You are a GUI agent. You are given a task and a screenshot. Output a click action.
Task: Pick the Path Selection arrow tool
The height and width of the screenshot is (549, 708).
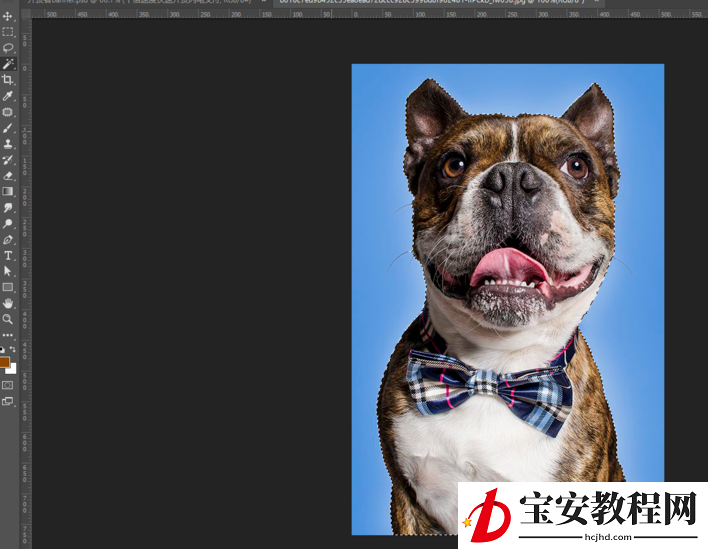click(x=8, y=271)
